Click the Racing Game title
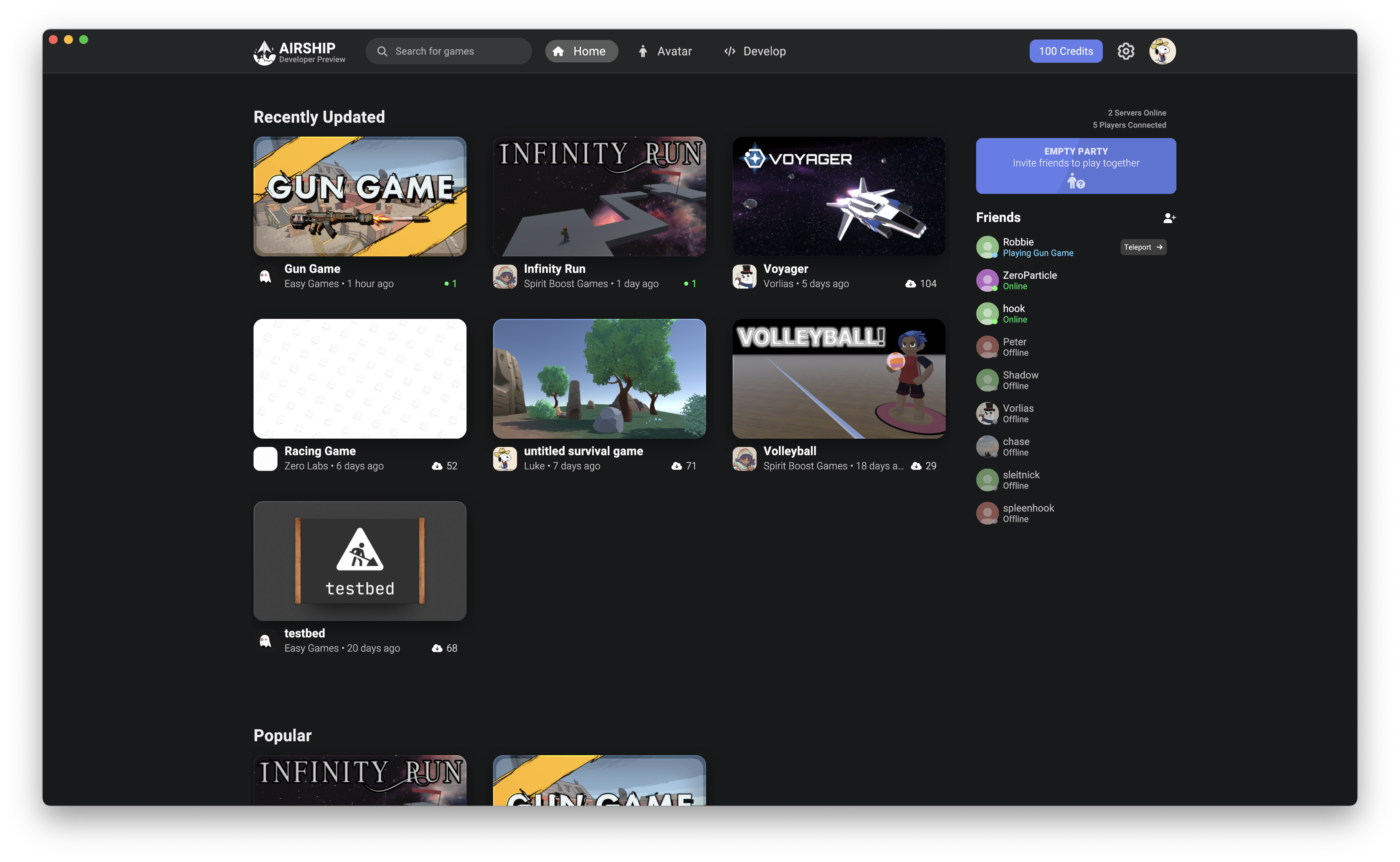Viewport: 1400px width, 862px height. [320, 451]
